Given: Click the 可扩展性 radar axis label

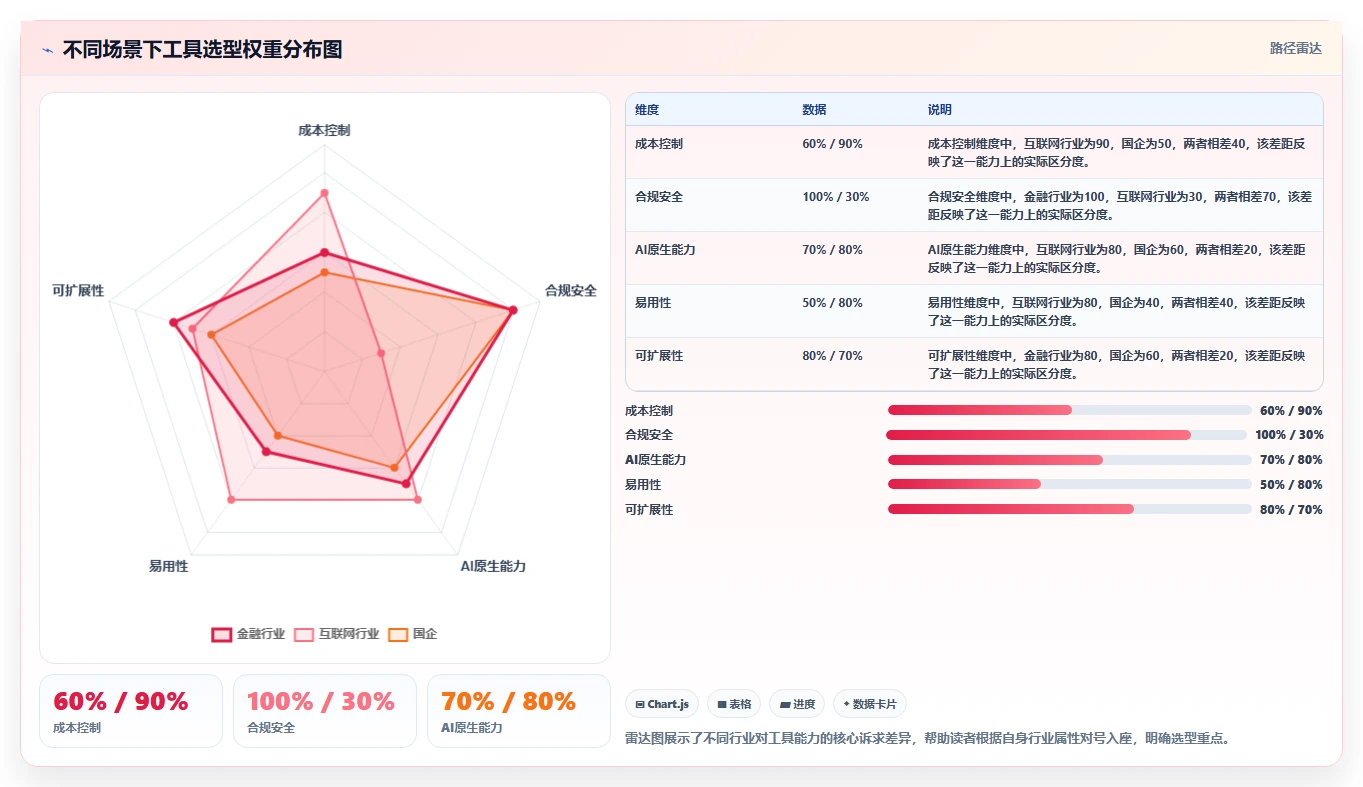Looking at the screenshot, I should coord(78,291).
